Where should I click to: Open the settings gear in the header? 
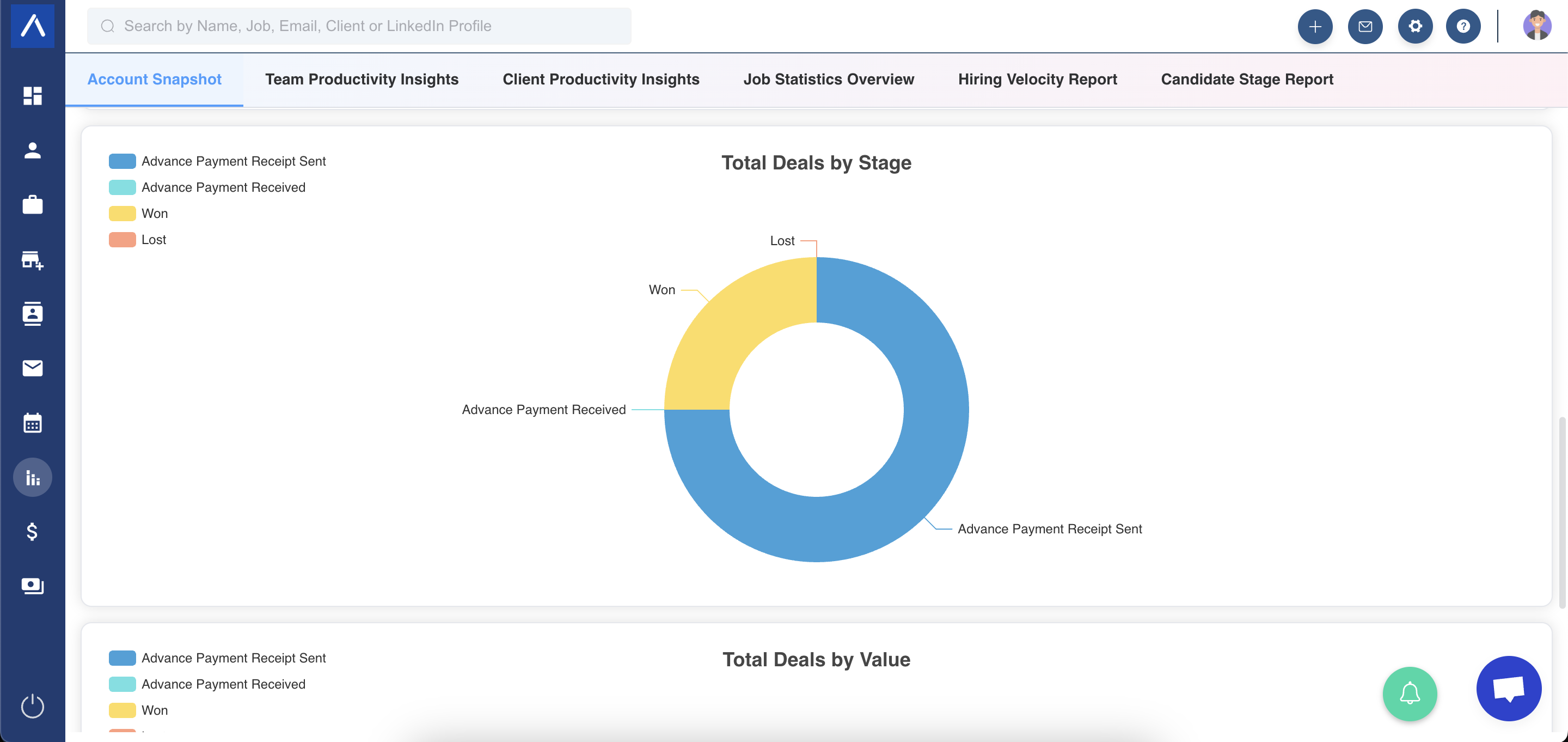[x=1414, y=26]
